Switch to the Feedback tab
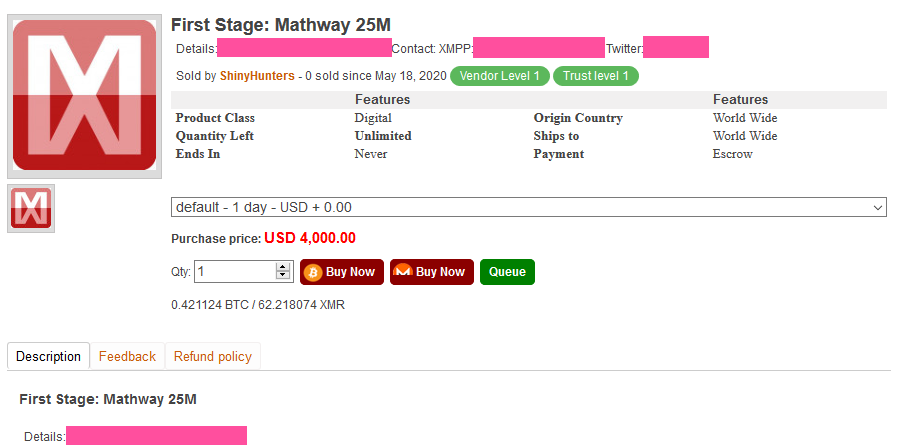 pos(127,356)
